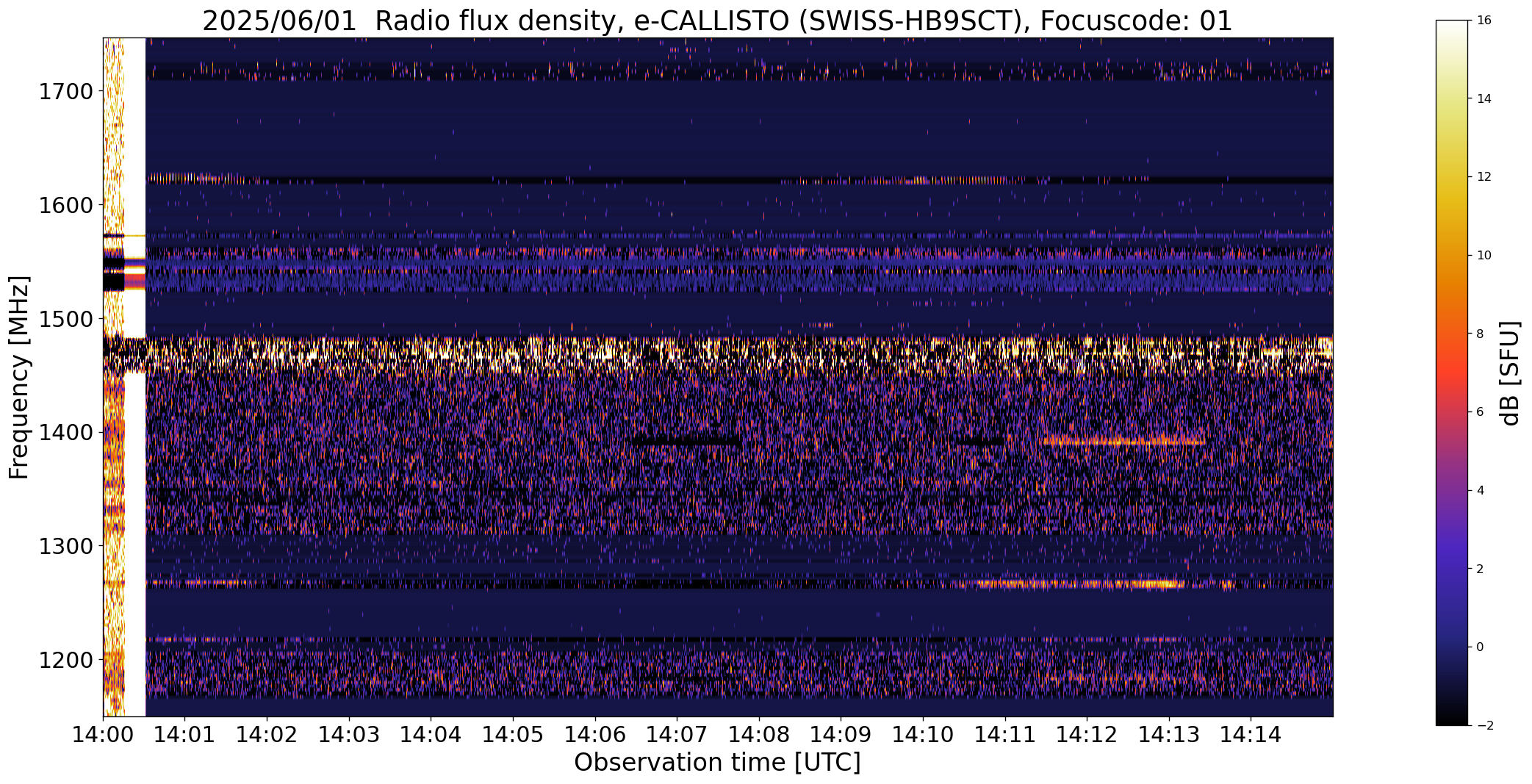Click the 1700 frequency tick label
Viewport: 1532px width, 784px height.
(x=65, y=92)
